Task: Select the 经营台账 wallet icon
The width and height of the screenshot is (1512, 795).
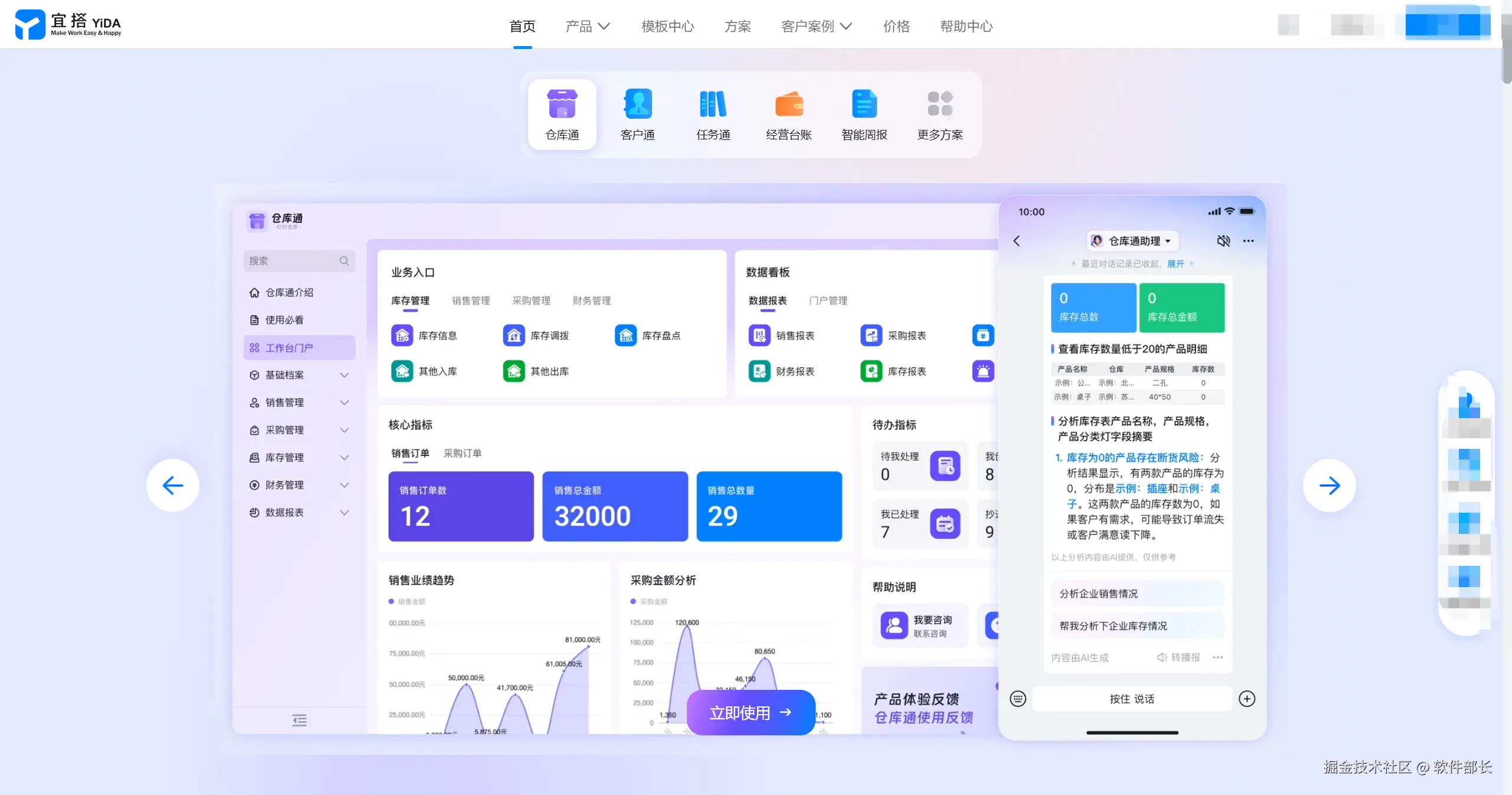Action: (x=788, y=105)
